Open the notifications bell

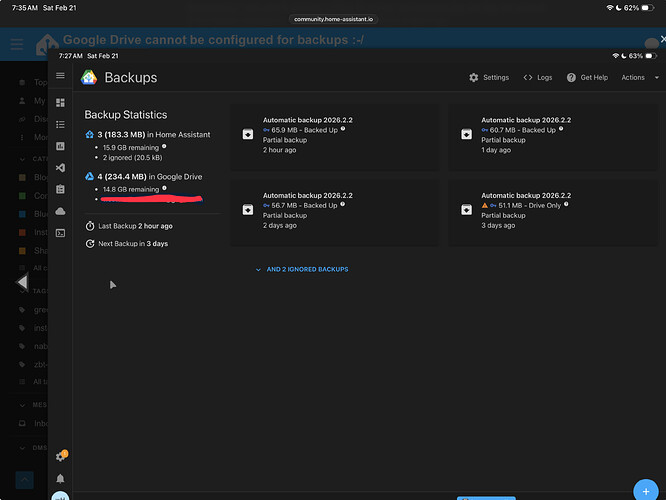[60, 478]
